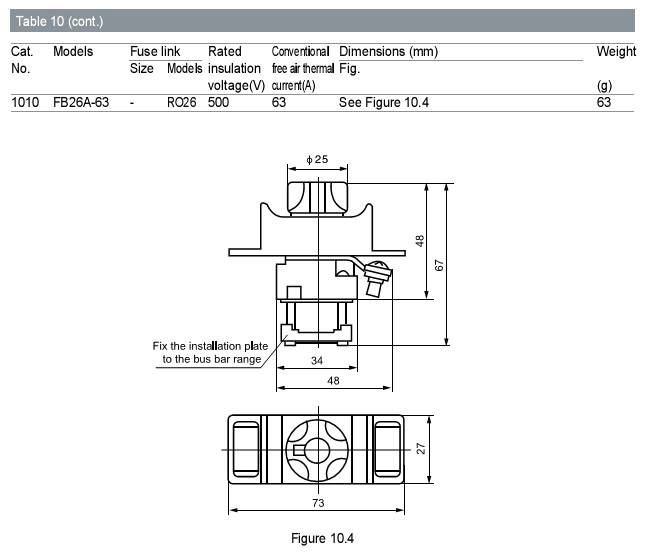Click the 'Conventional' thermal current header
Image resolution: width=651 pixels, height=552 pixels.
(x=301, y=51)
